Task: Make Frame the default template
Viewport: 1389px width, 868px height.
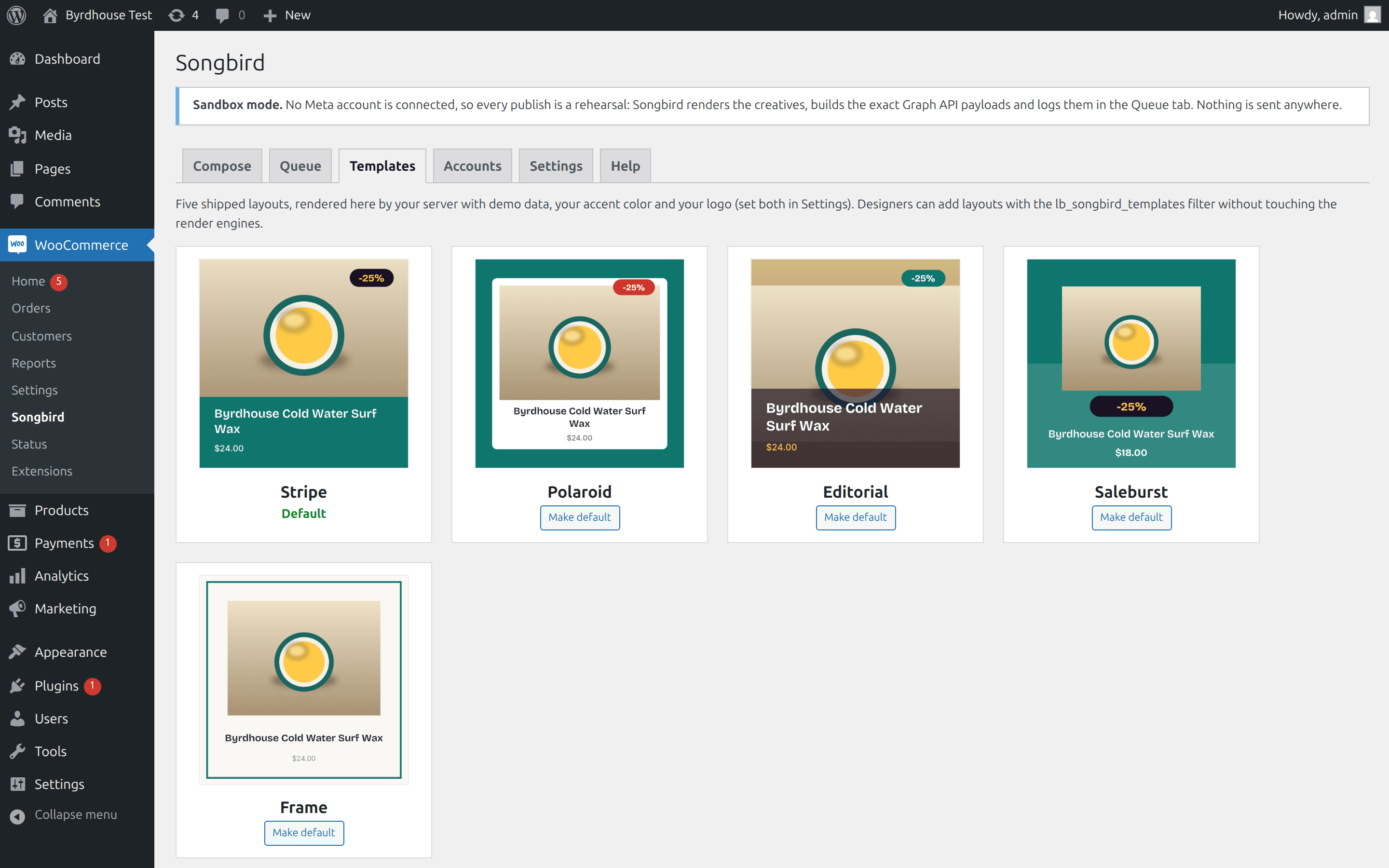Action: pos(304,832)
